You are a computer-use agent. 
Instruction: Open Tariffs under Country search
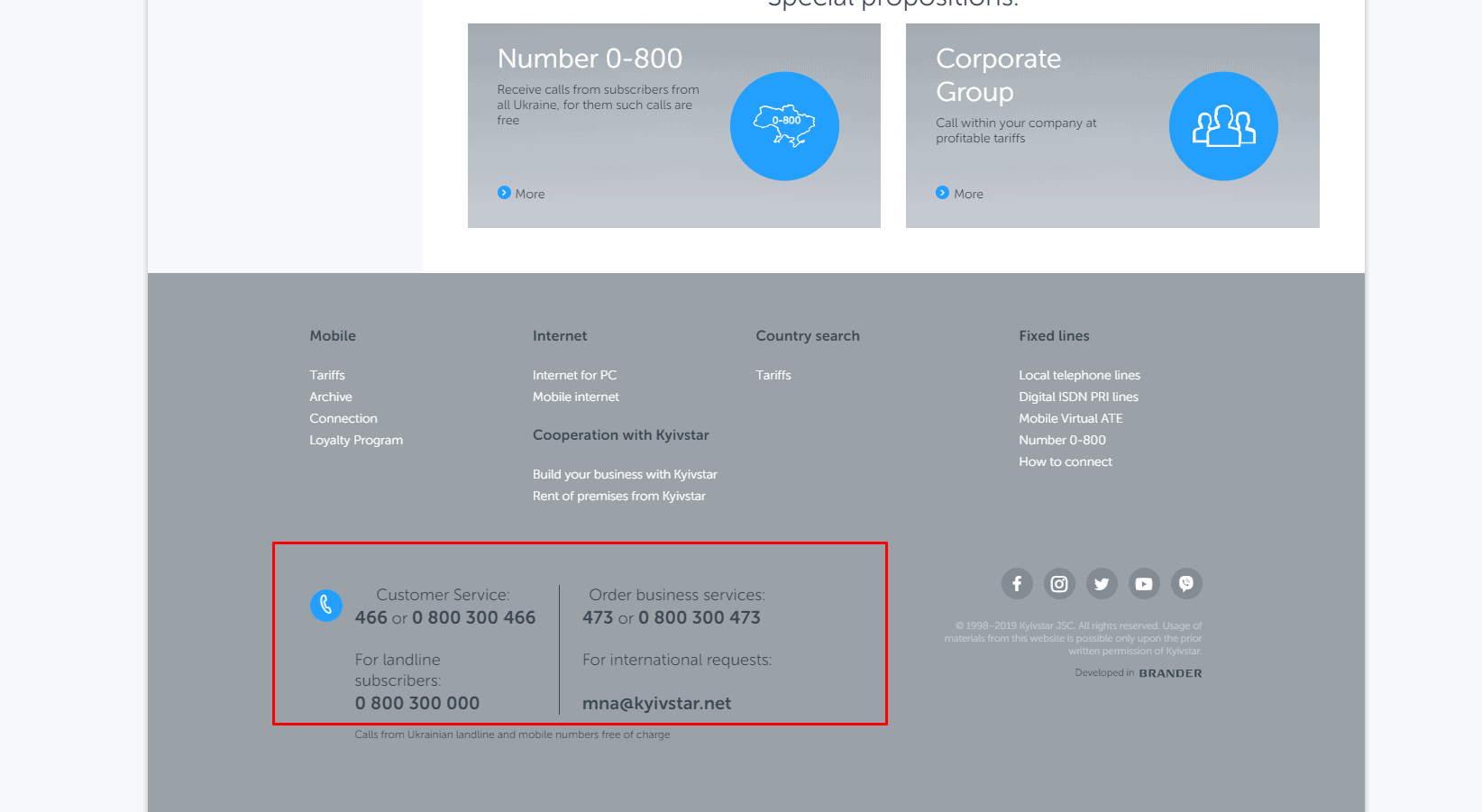click(773, 375)
